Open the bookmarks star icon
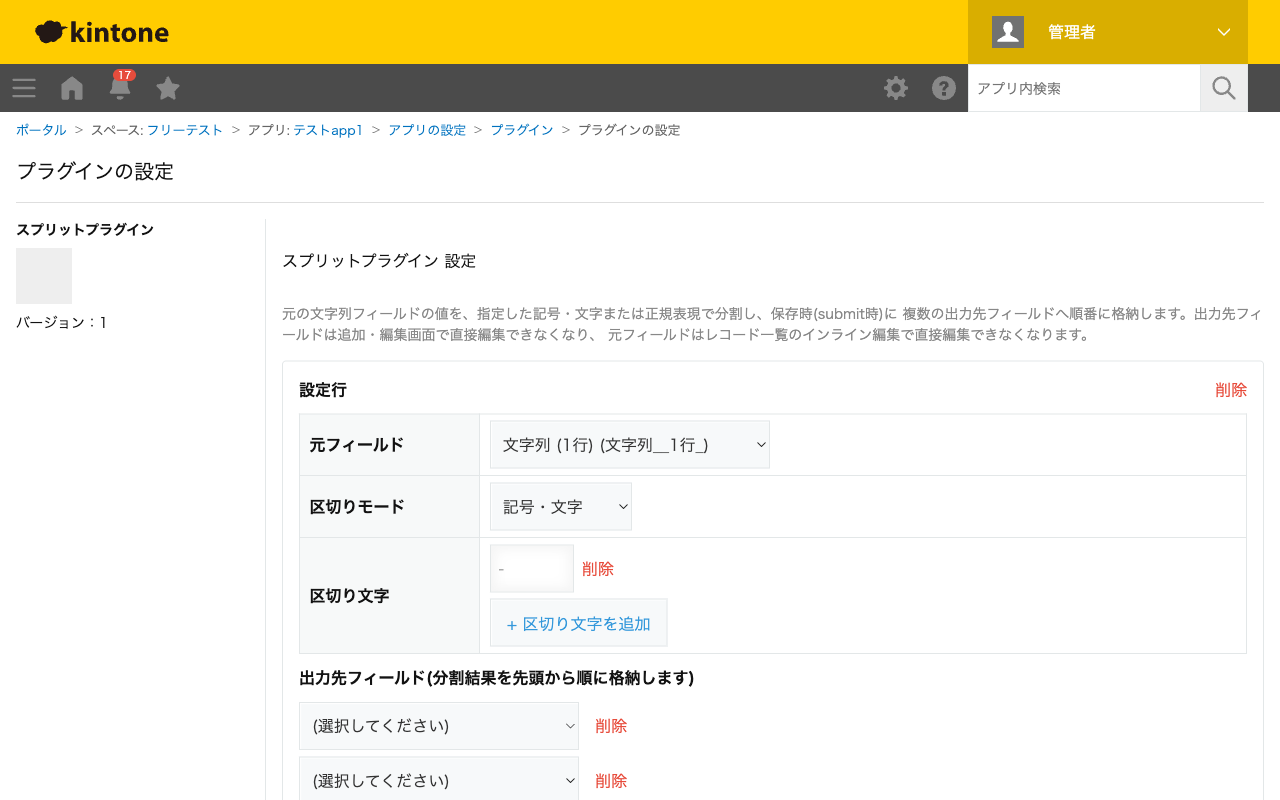This screenshot has width=1280, height=800. [x=168, y=88]
